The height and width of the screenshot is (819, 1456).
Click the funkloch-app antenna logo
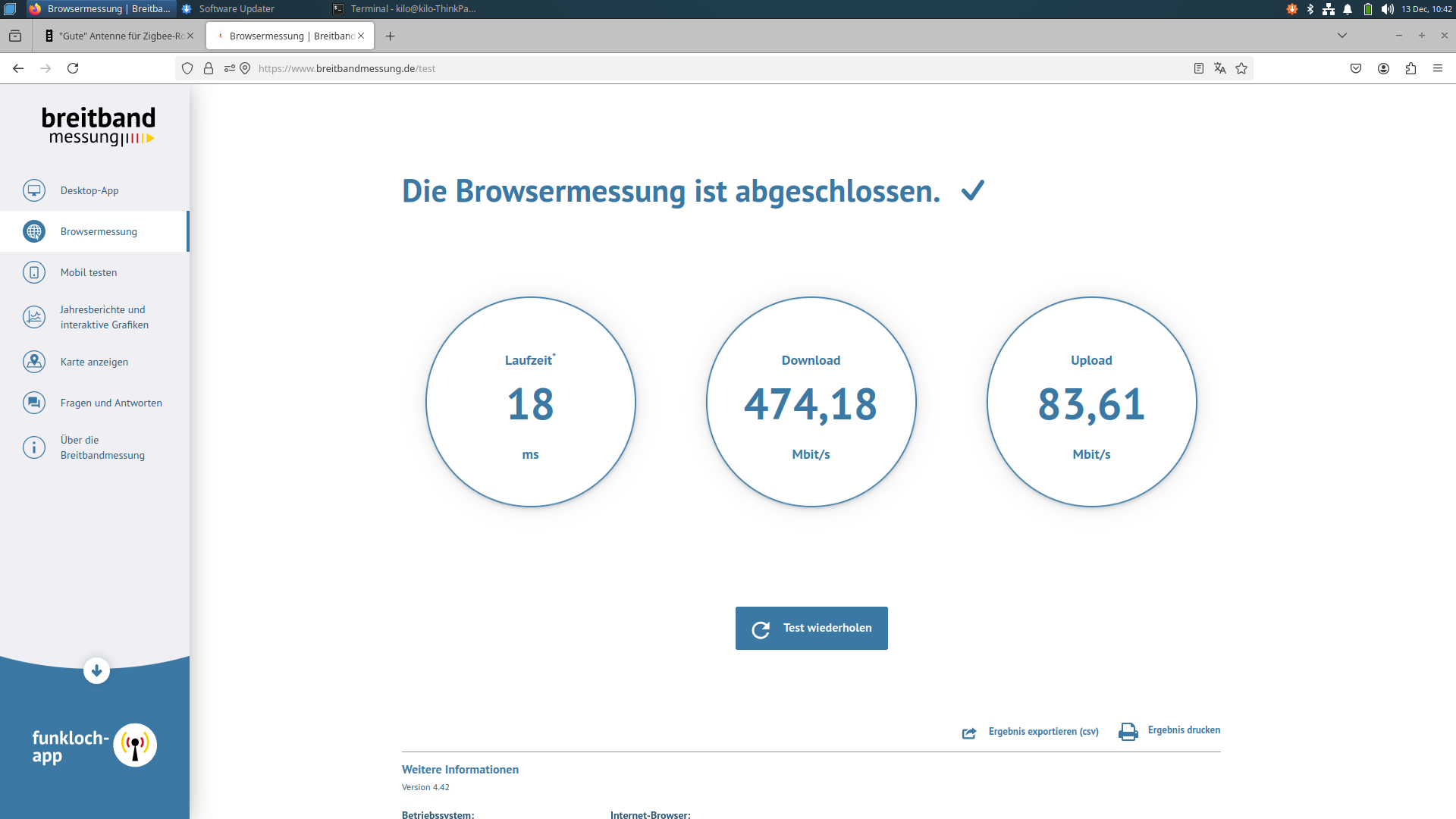click(x=135, y=745)
